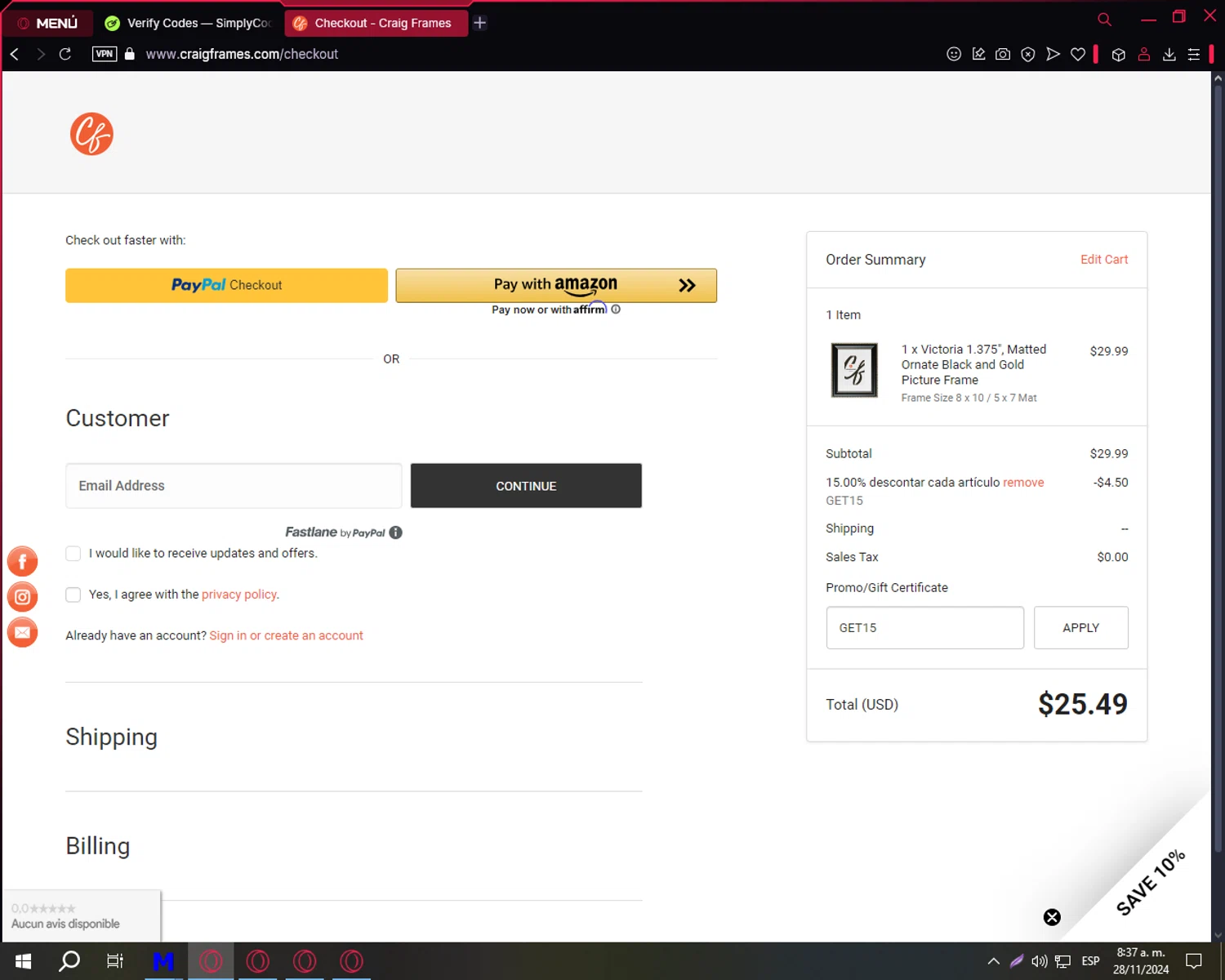Go back to previous page
Image resolution: width=1225 pixels, height=980 pixels.
point(15,54)
